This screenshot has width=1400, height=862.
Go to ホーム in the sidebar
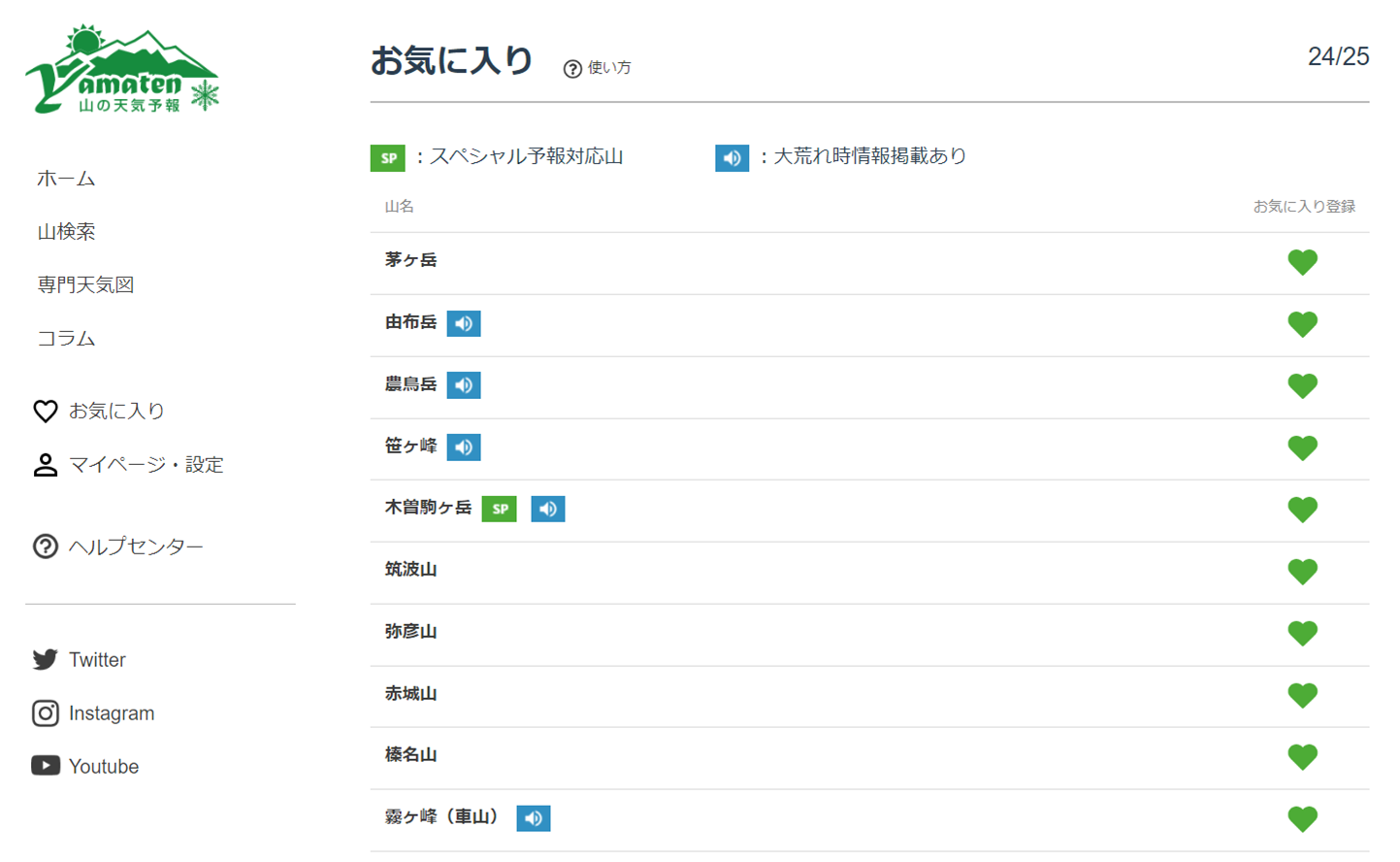(66, 179)
